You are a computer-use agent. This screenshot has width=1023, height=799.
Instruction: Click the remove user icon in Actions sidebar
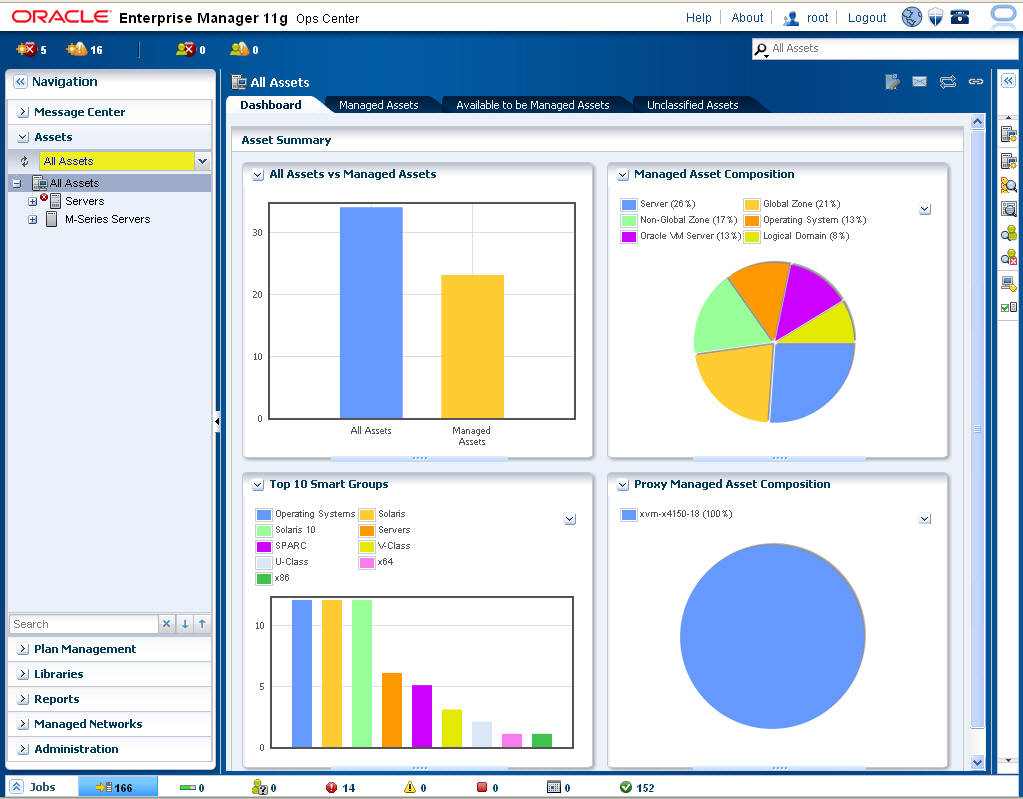click(1009, 258)
